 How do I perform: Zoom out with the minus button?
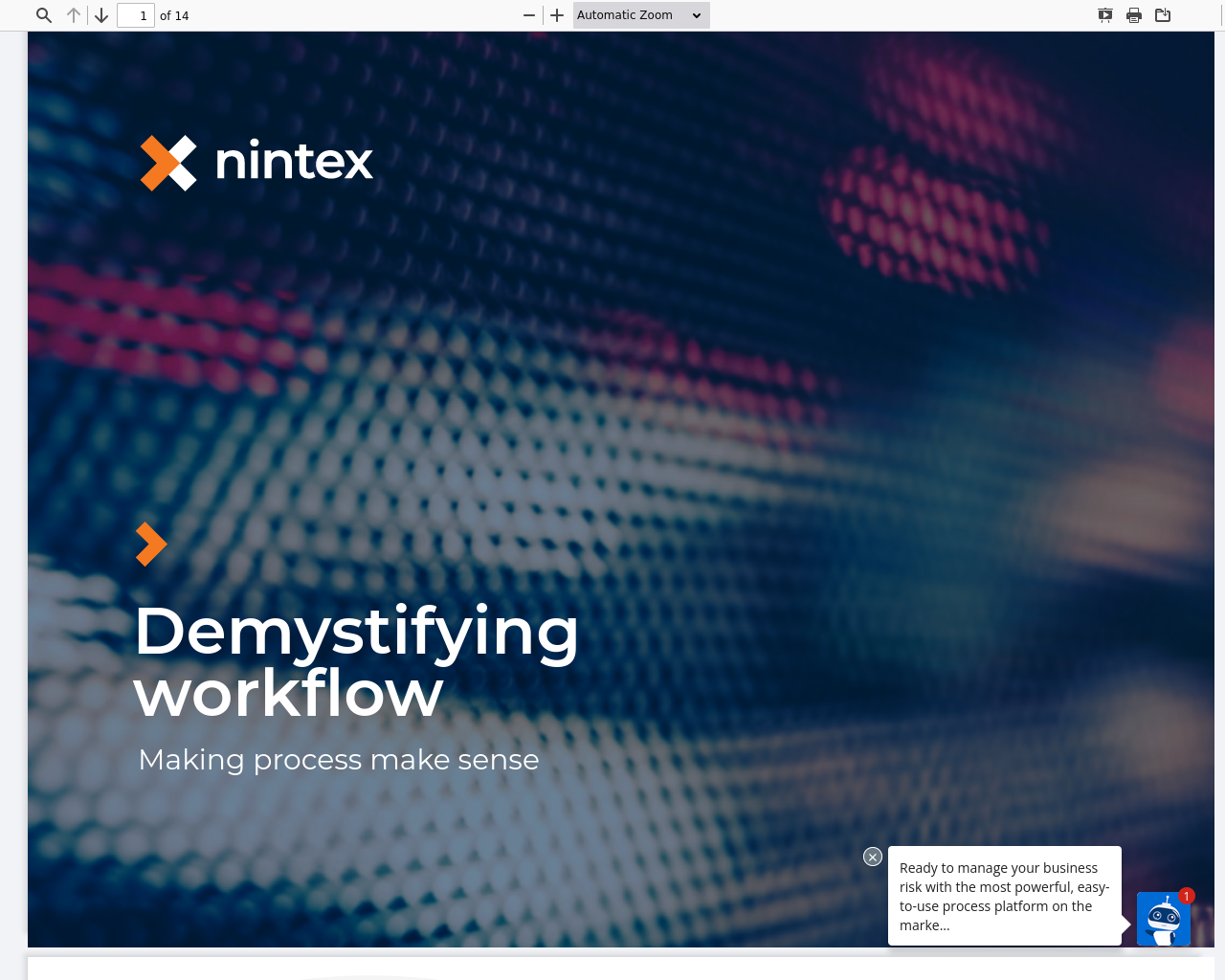[529, 15]
